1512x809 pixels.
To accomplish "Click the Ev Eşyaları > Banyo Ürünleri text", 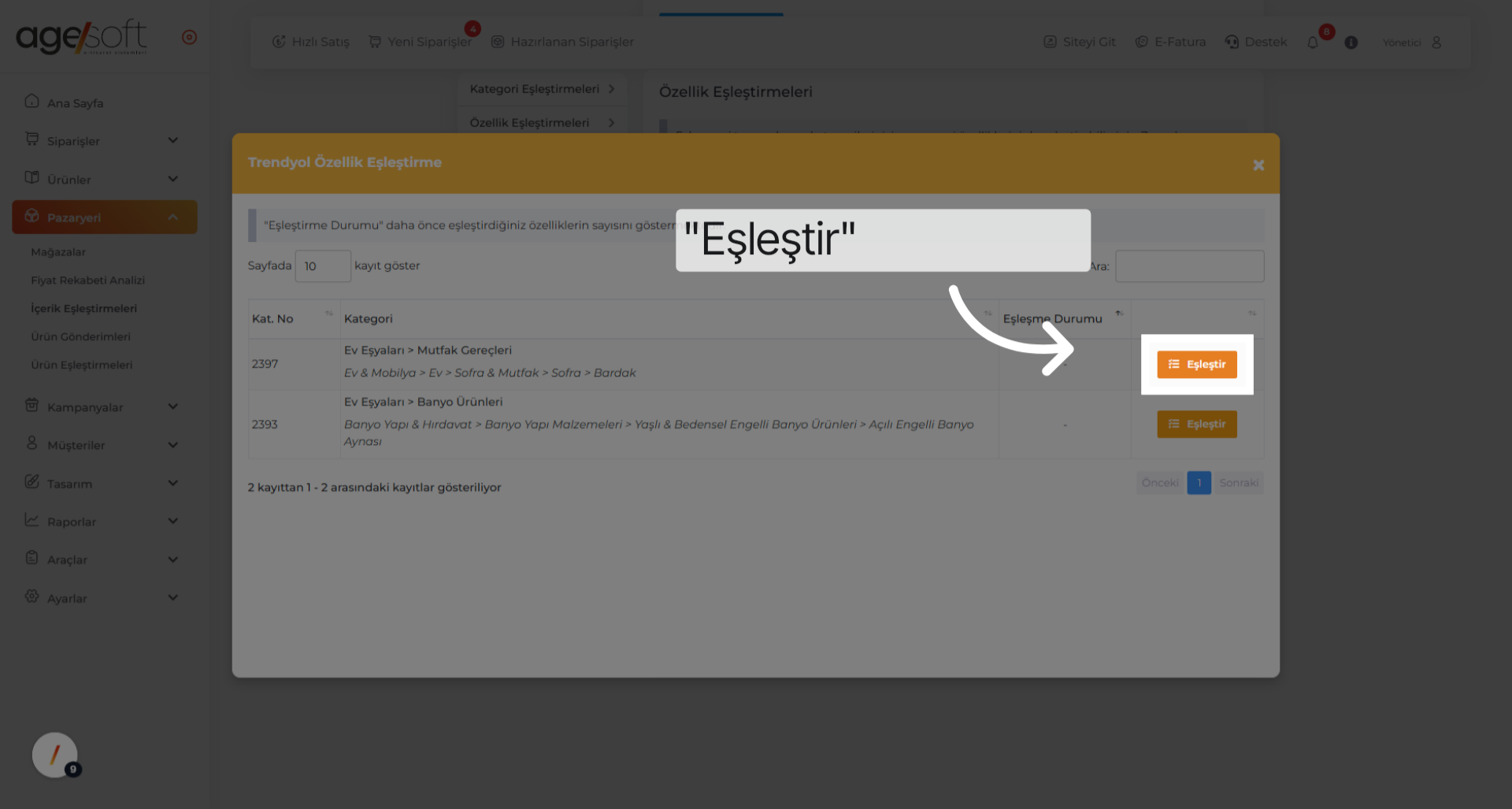I will tap(423, 402).
